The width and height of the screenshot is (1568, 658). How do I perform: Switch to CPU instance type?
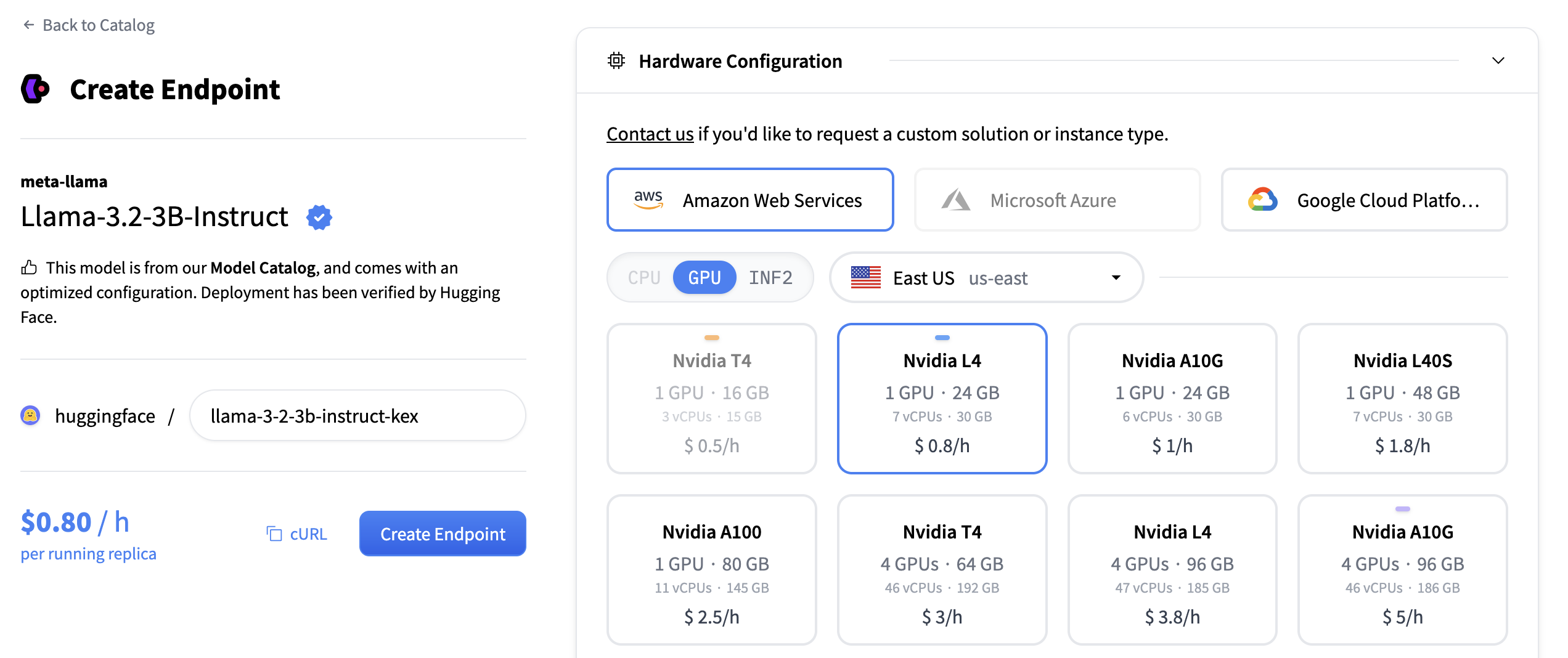pyautogui.click(x=644, y=277)
